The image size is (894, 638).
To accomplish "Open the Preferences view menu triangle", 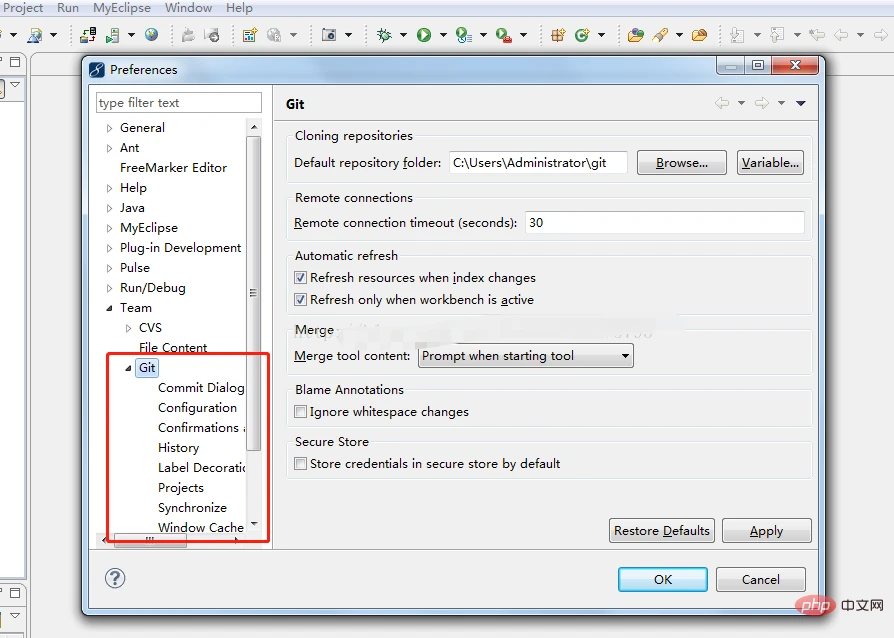I will (801, 103).
